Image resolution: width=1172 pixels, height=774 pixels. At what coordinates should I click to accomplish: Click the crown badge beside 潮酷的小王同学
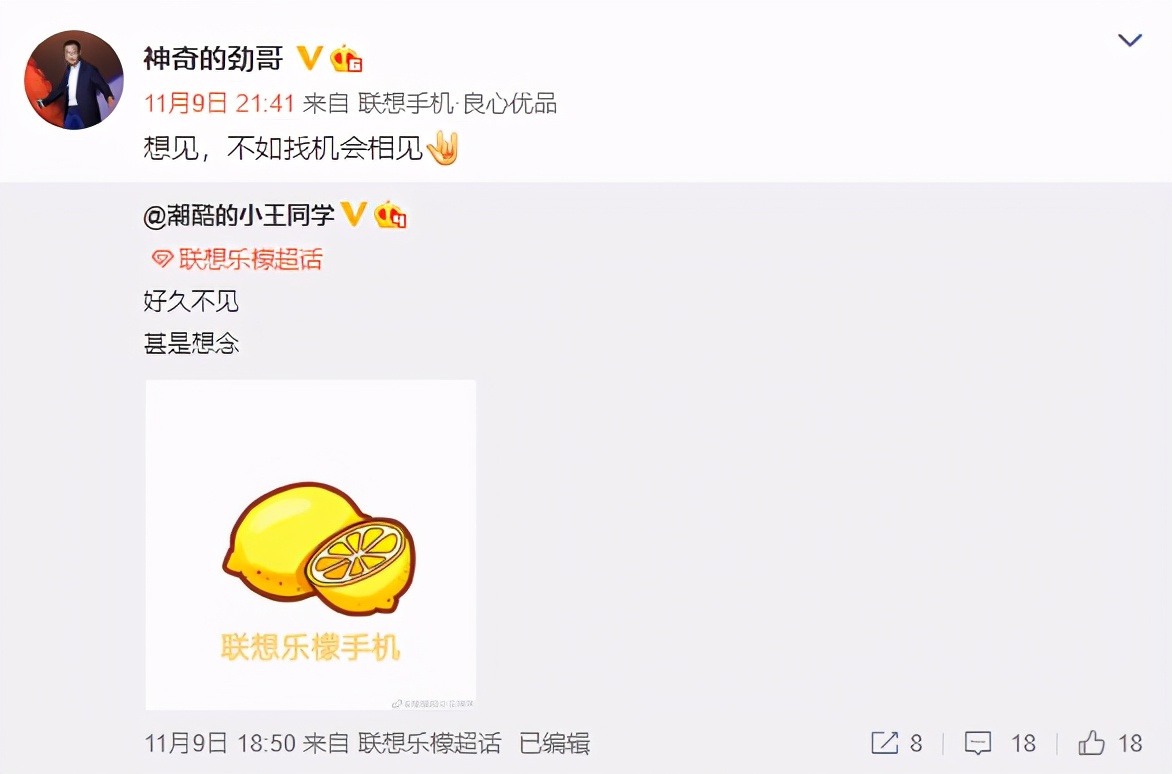390,215
